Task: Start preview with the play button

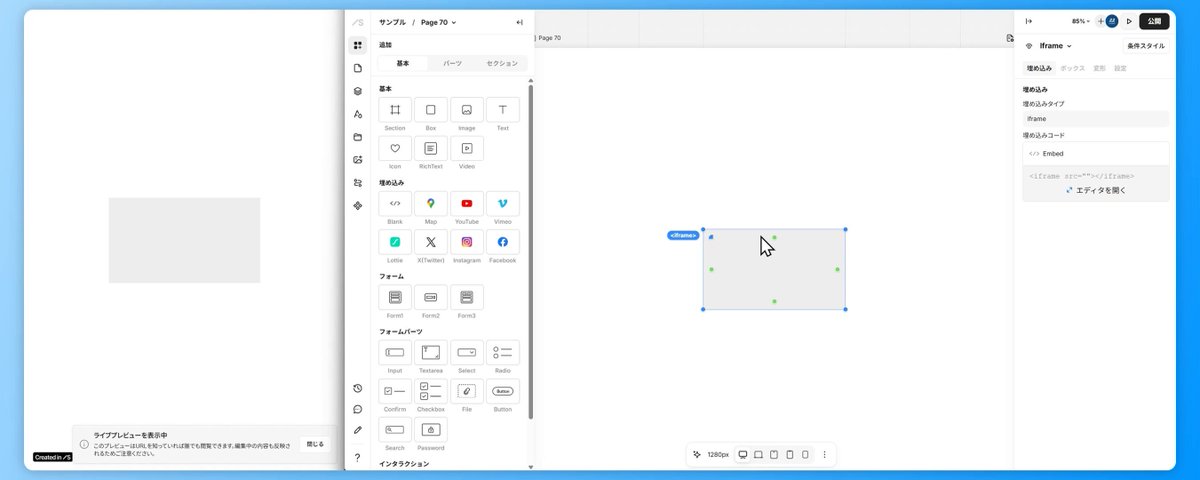Action: (1129, 21)
